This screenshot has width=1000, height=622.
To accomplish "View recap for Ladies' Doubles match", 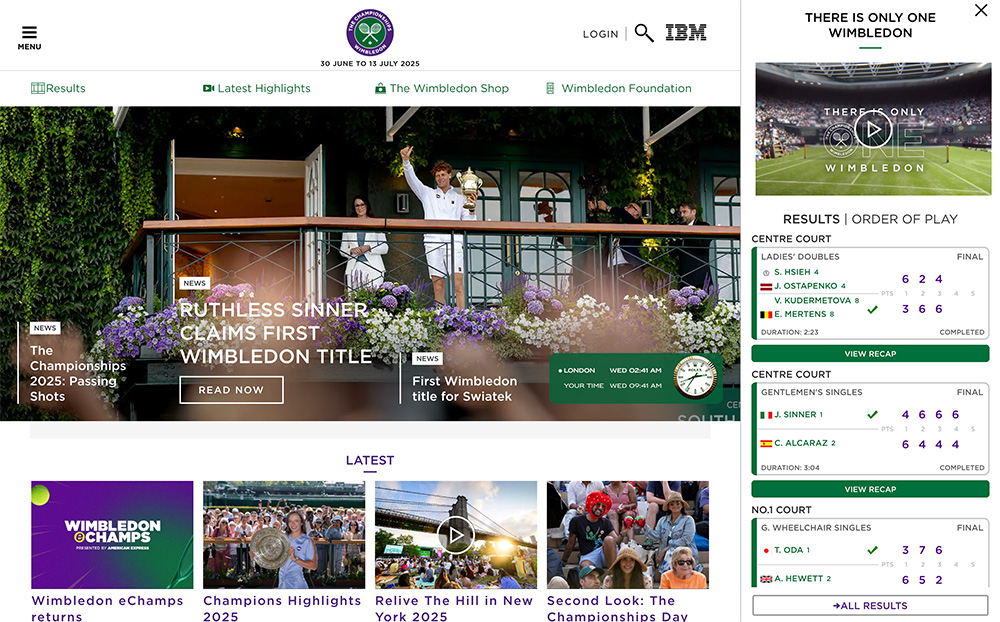I will (871, 353).
